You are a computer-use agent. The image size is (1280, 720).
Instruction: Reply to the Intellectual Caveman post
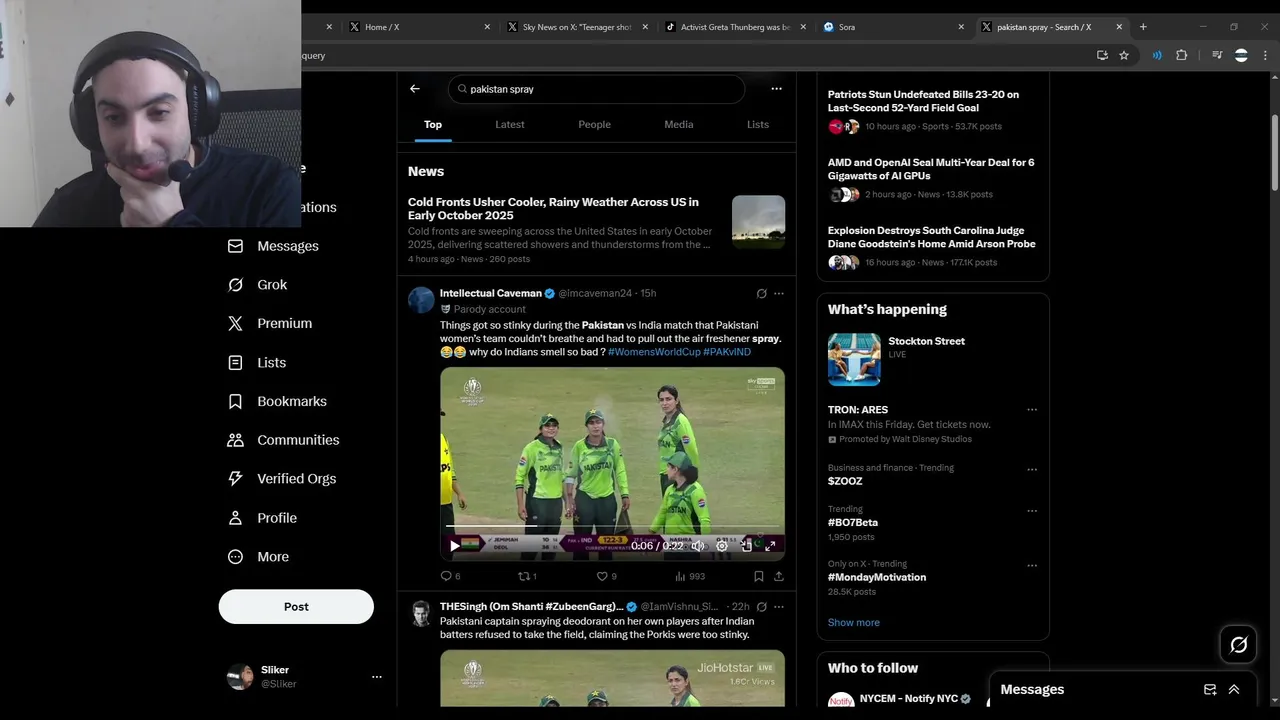pyautogui.click(x=450, y=576)
